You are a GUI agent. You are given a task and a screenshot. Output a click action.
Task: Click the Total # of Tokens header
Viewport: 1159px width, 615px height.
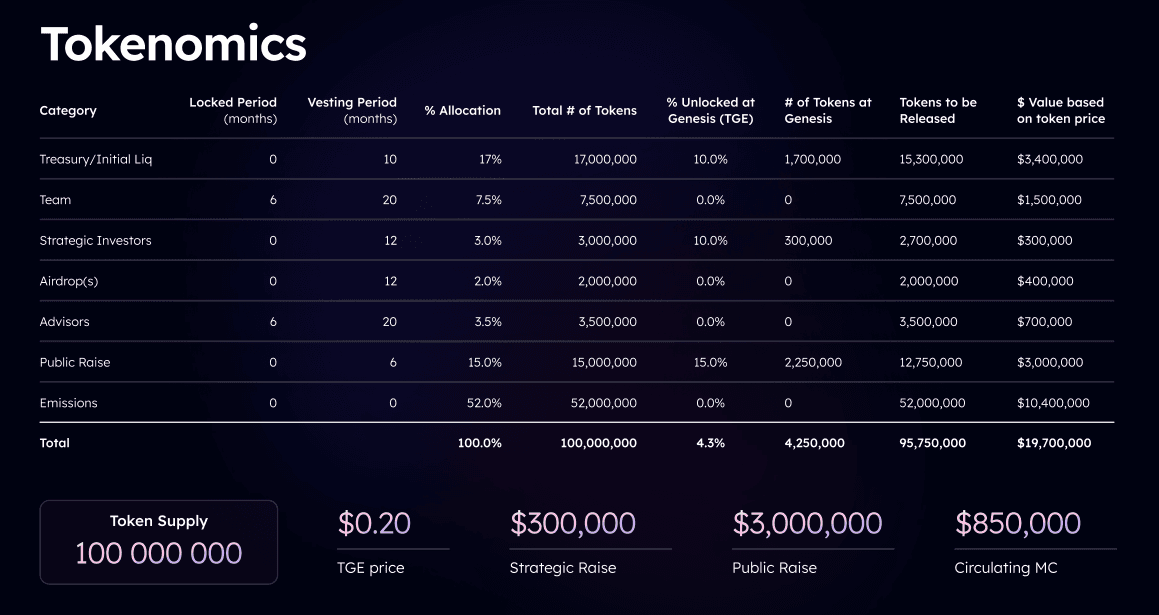[584, 110]
